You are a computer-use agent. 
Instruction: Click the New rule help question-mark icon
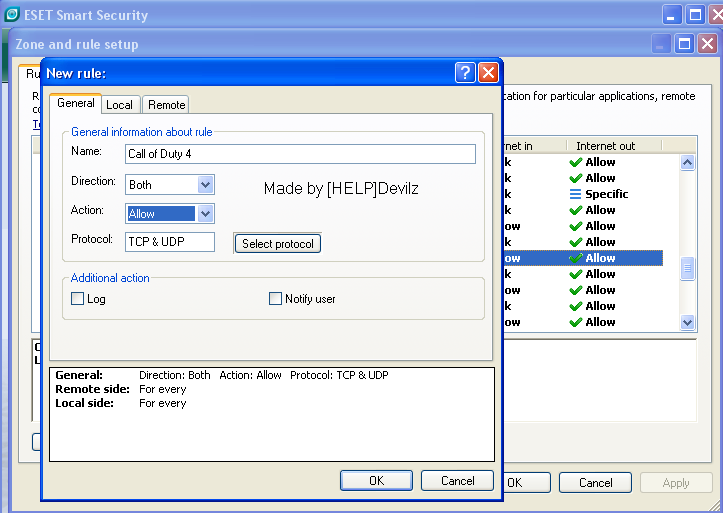pyautogui.click(x=465, y=73)
